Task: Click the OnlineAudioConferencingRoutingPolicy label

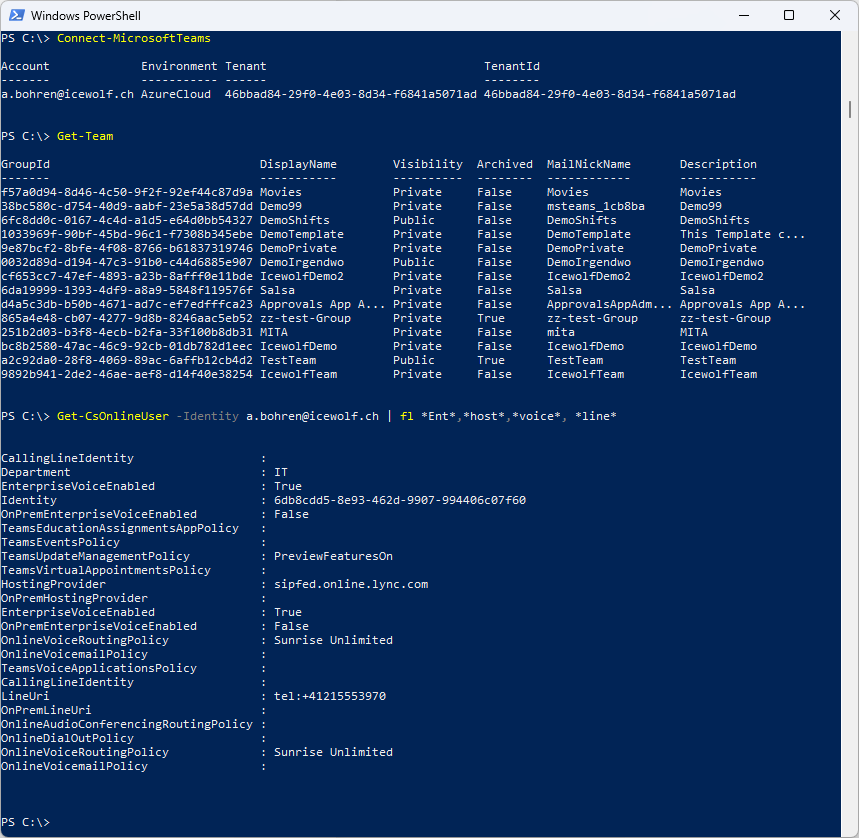Action: coord(127,724)
